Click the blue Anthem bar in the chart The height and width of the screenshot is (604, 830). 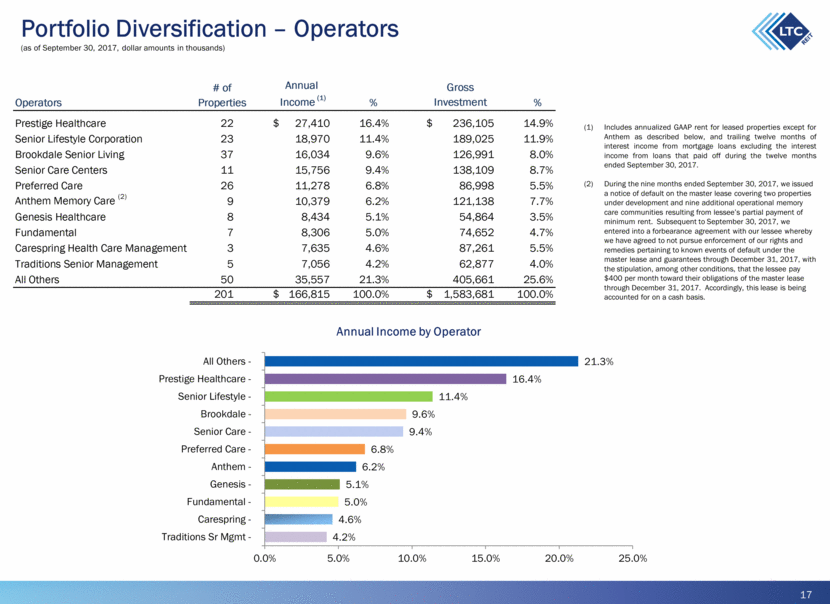pyautogui.click(x=310, y=467)
